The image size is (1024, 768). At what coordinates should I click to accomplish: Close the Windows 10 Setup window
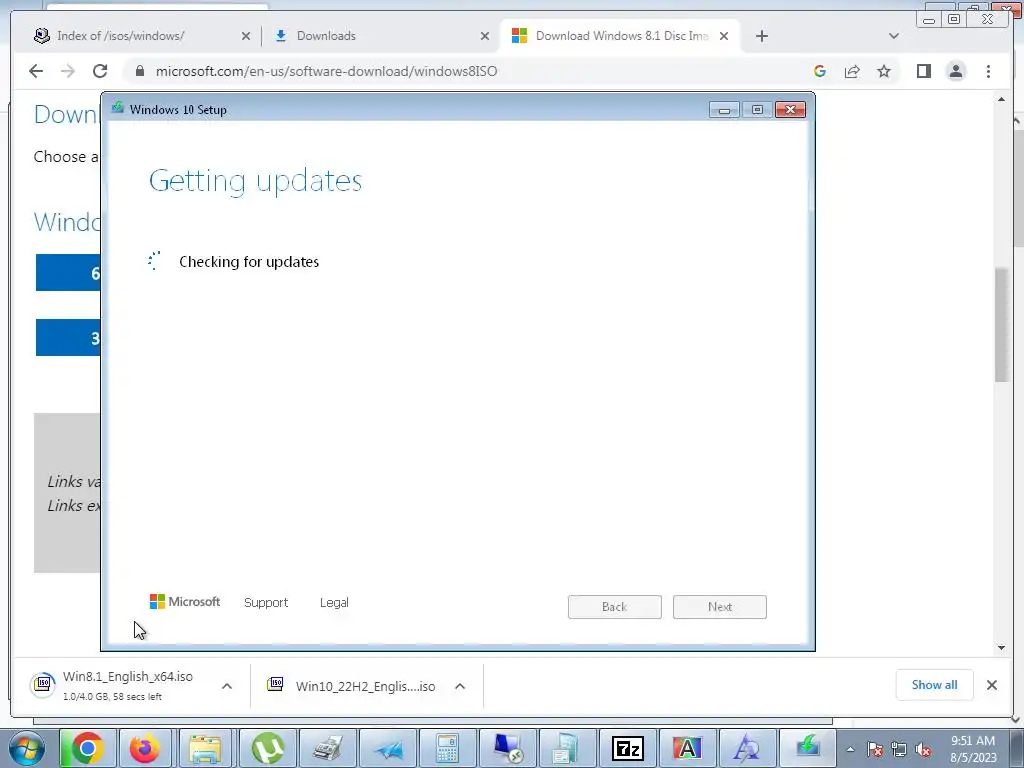pyautogui.click(x=790, y=110)
